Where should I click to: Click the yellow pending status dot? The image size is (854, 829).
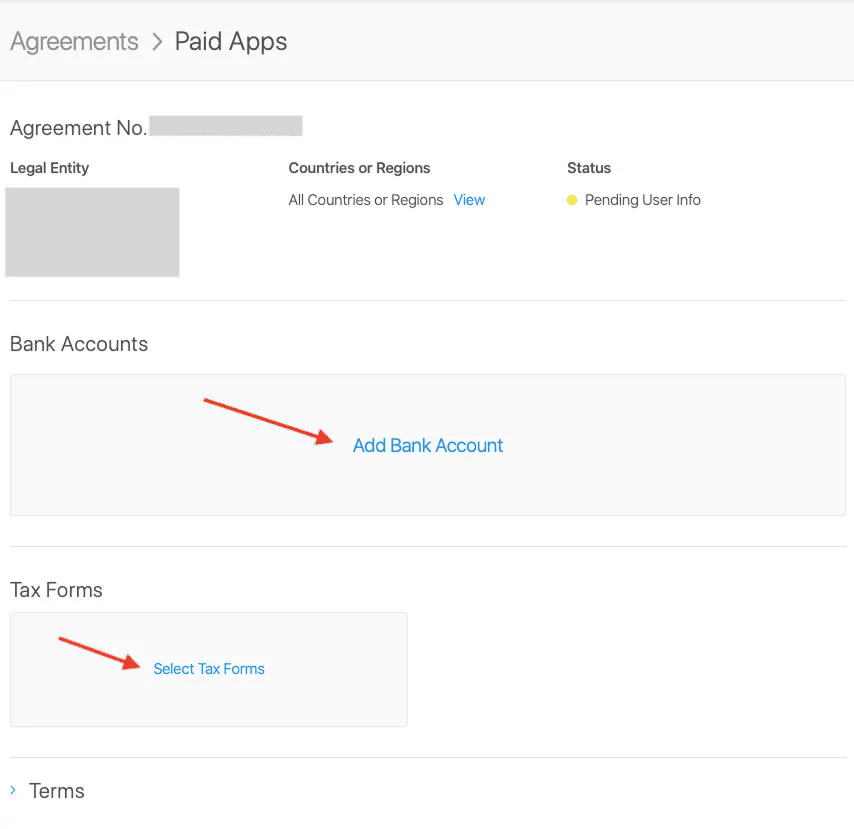572,200
